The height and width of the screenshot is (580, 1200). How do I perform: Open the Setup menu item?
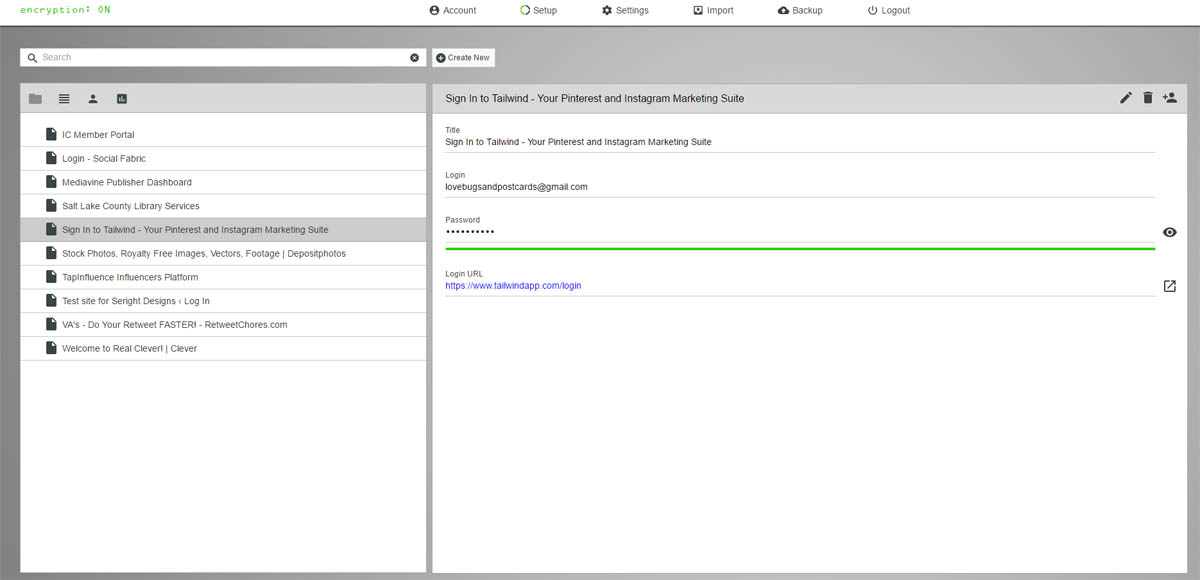tap(538, 10)
